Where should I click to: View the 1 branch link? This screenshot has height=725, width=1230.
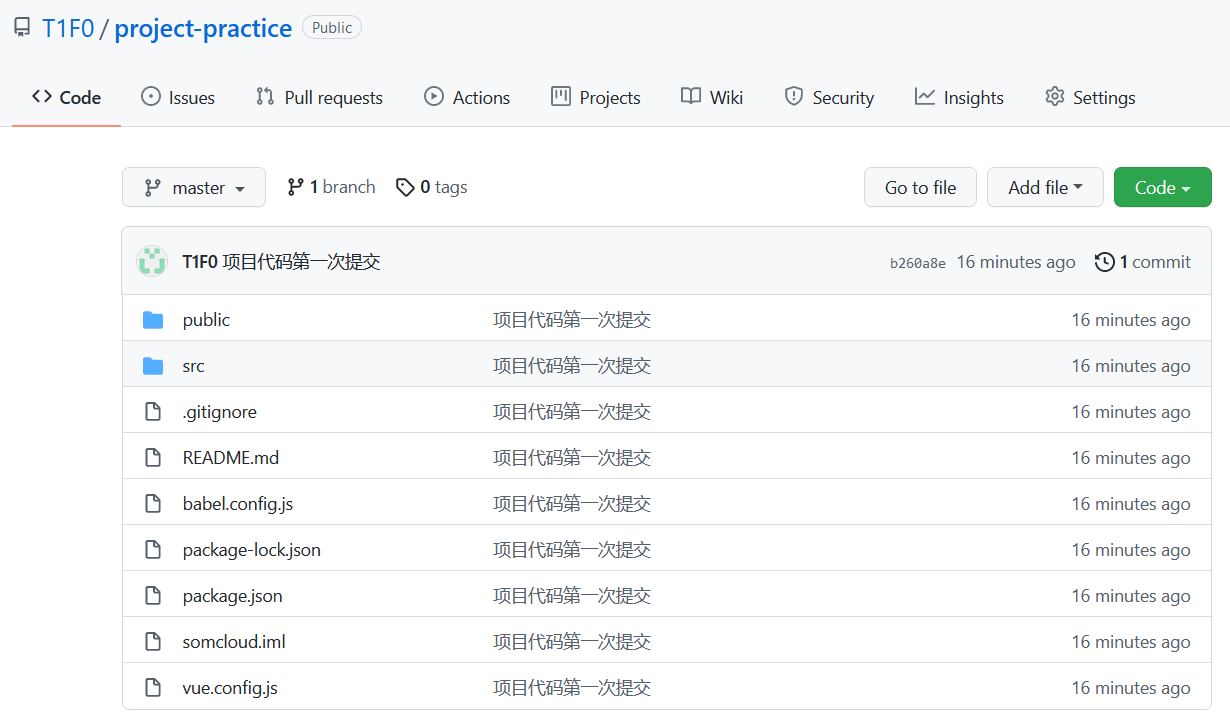click(331, 187)
